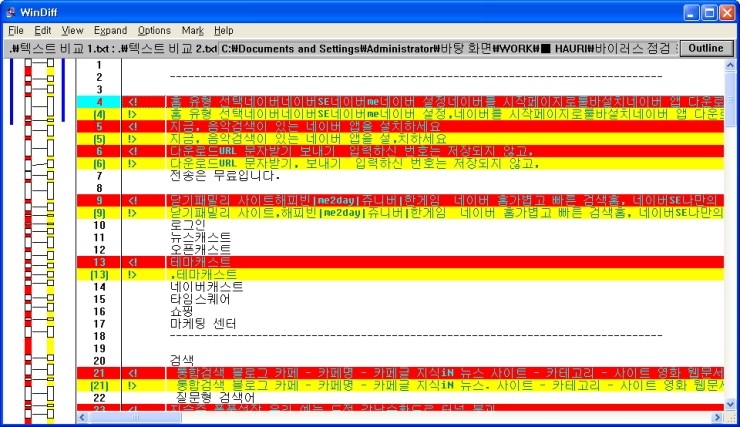
Task: Open the File menu
Action: click(x=15, y=31)
